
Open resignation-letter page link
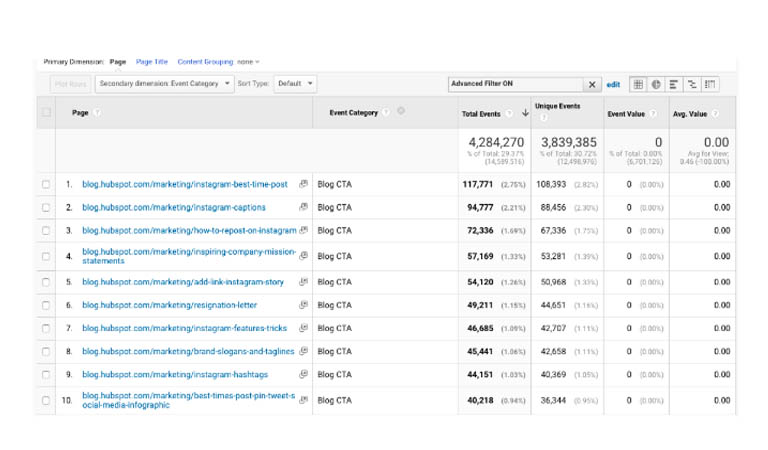pos(169,305)
